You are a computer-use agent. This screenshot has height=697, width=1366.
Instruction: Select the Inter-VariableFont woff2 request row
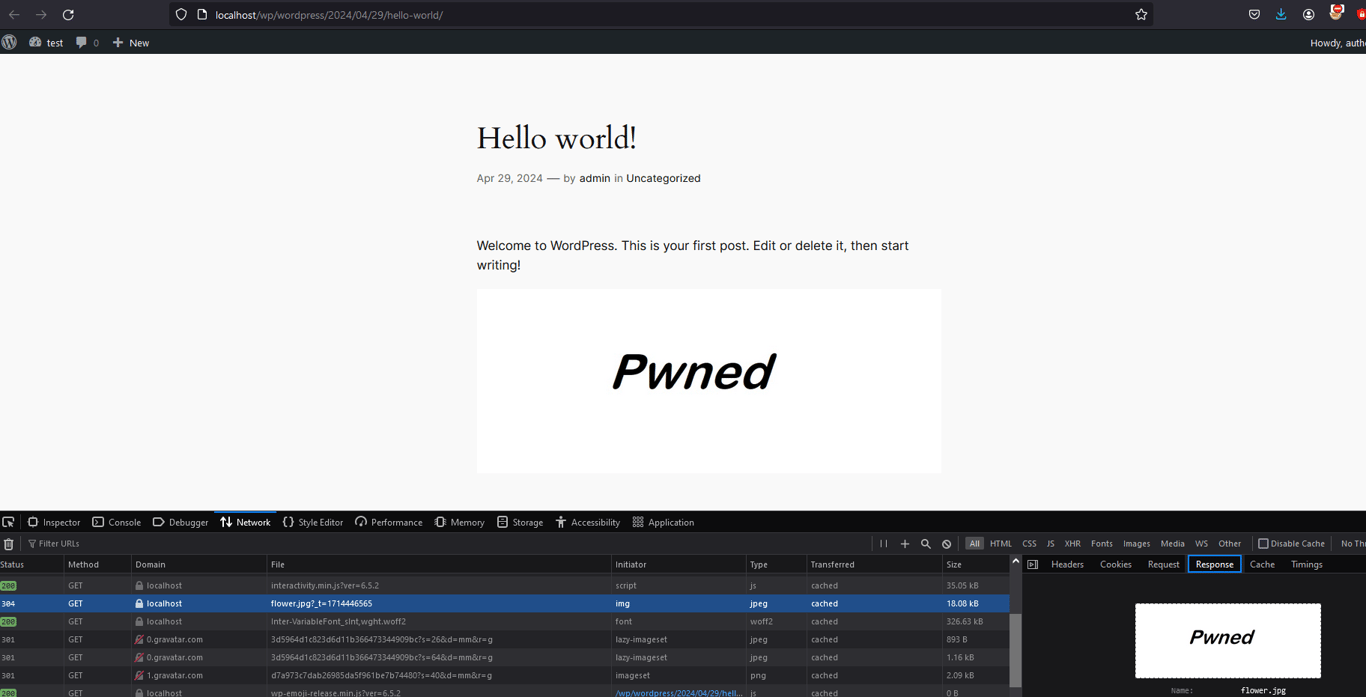[504, 622]
